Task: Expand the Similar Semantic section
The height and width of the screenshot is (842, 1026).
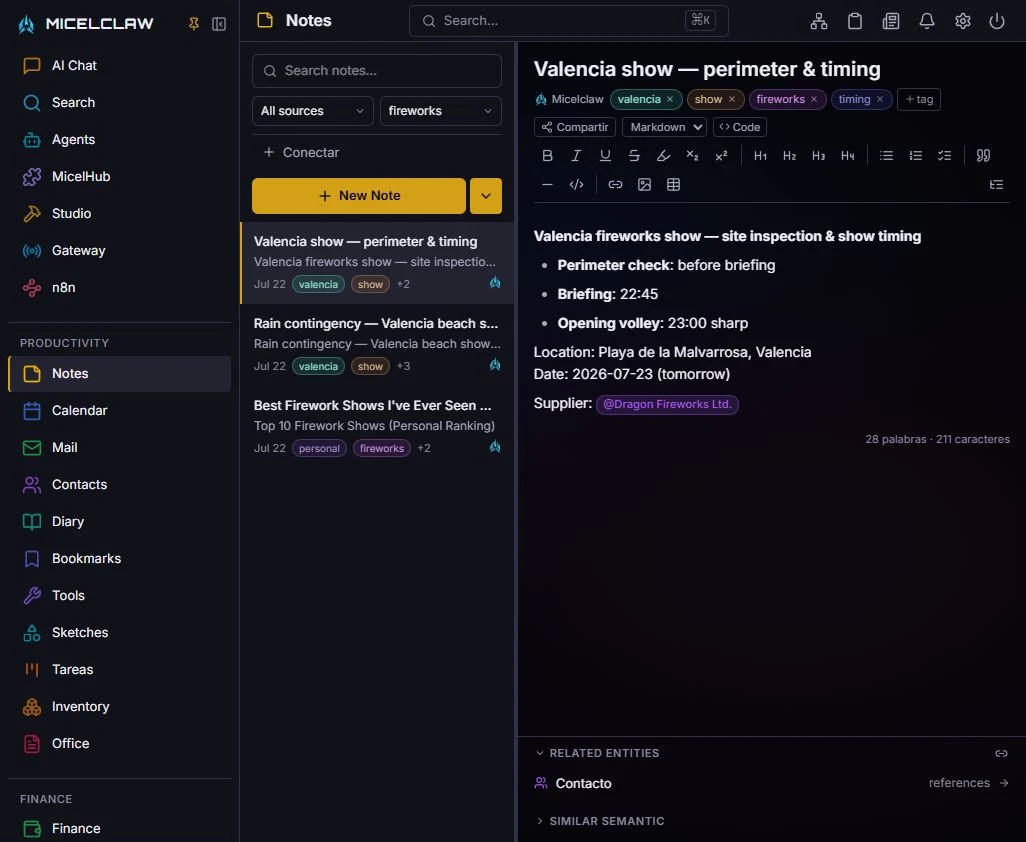Action: [600, 821]
